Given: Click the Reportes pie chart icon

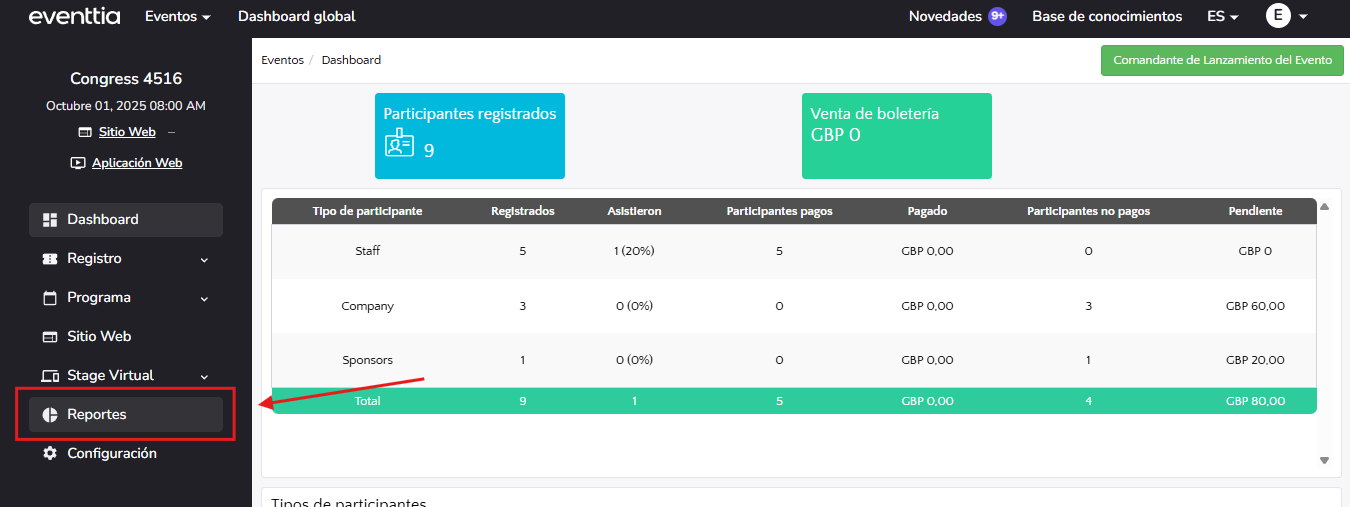Looking at the screenshot, I should click(50, 415).
